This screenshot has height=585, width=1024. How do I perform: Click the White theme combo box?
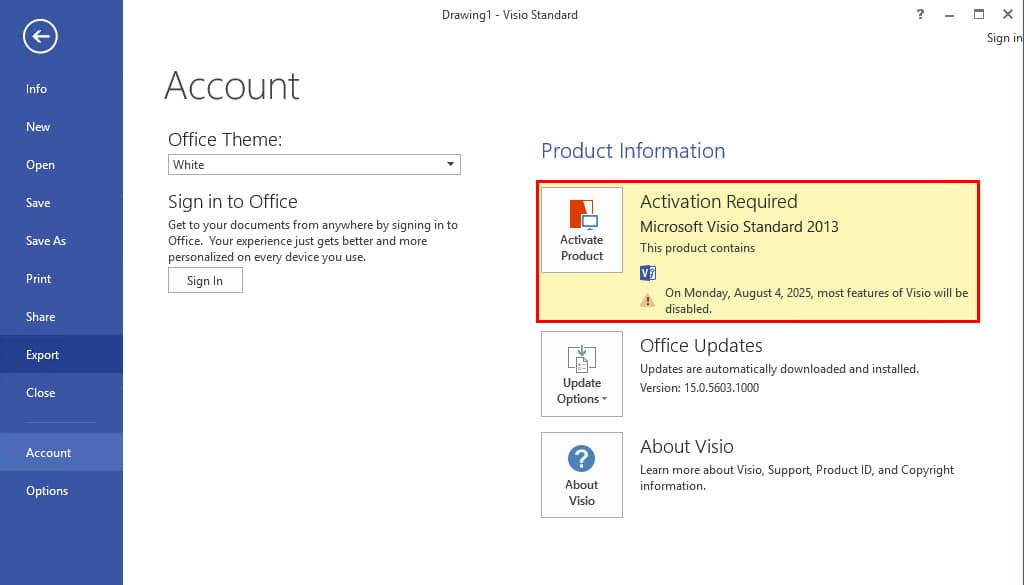pyautogui.click(x=314, y=165)
